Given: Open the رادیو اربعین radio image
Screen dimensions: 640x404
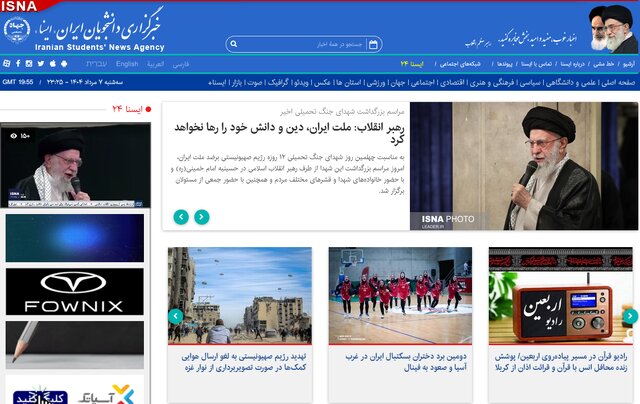Looking at the screenshot, I should pos(561,295).
